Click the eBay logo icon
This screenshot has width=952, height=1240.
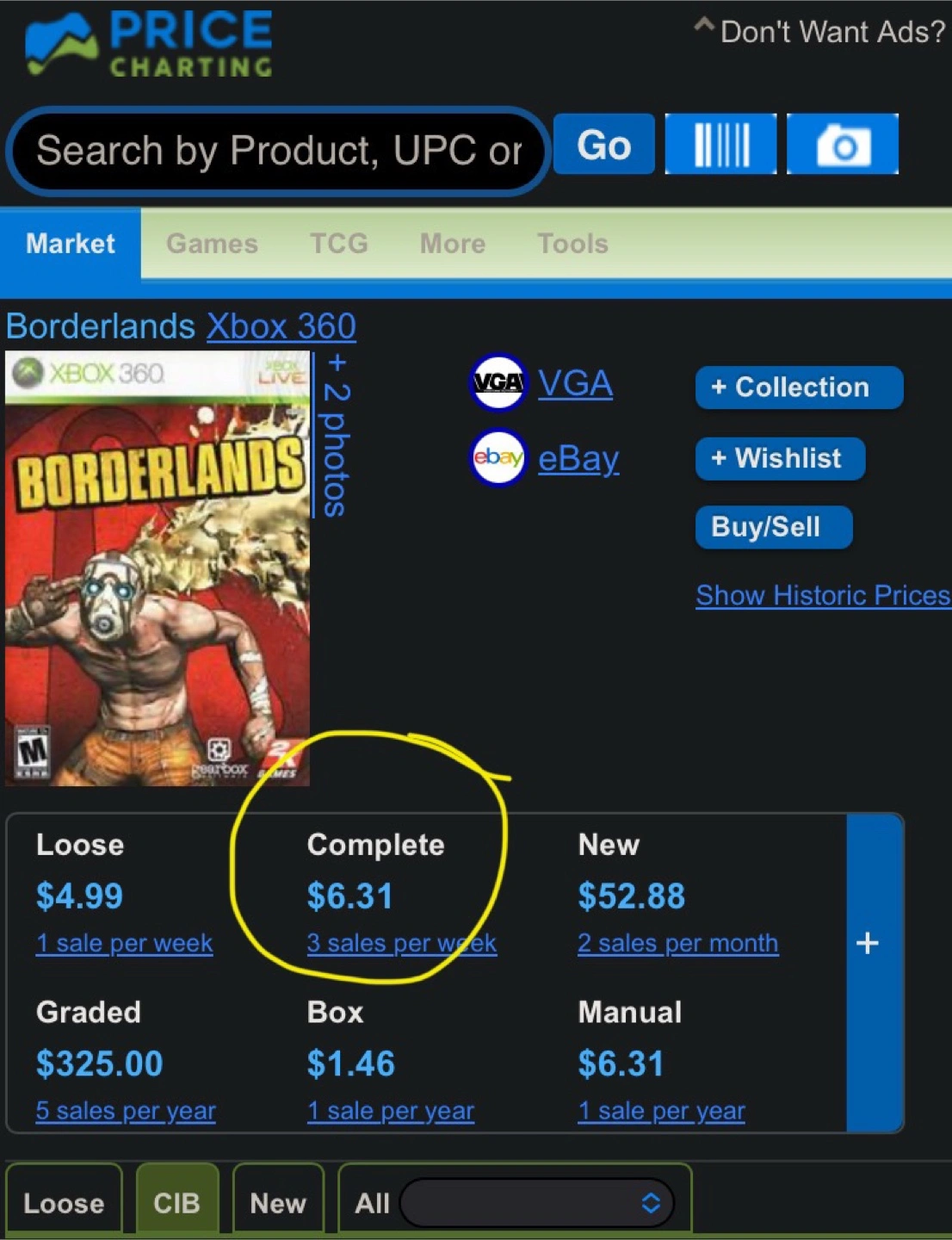[x=498, y=457]
